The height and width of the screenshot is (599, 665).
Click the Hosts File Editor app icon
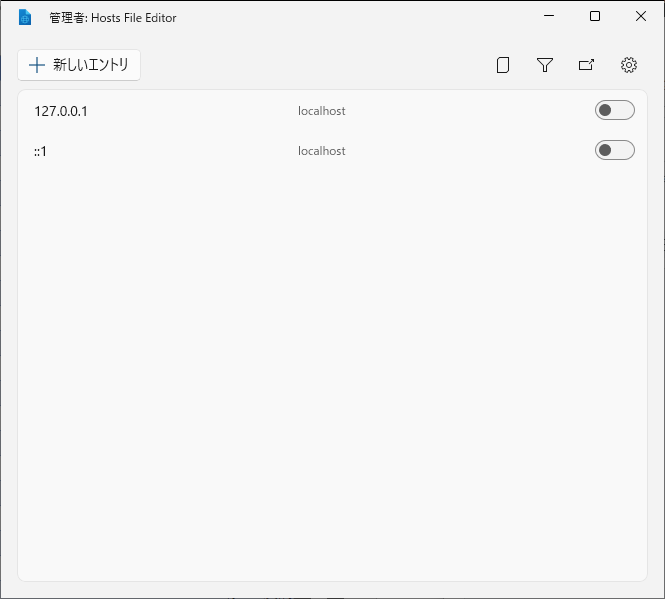(x=25, y=17)
